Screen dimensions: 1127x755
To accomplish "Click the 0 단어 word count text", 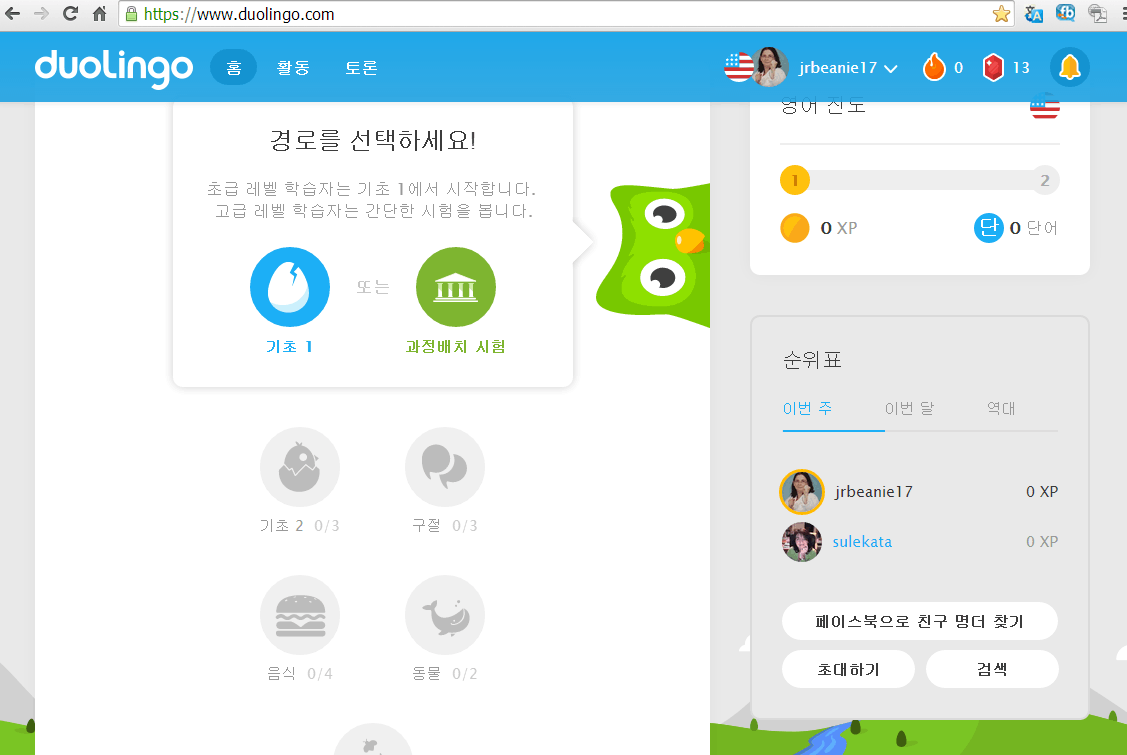I will [1034, 228].
